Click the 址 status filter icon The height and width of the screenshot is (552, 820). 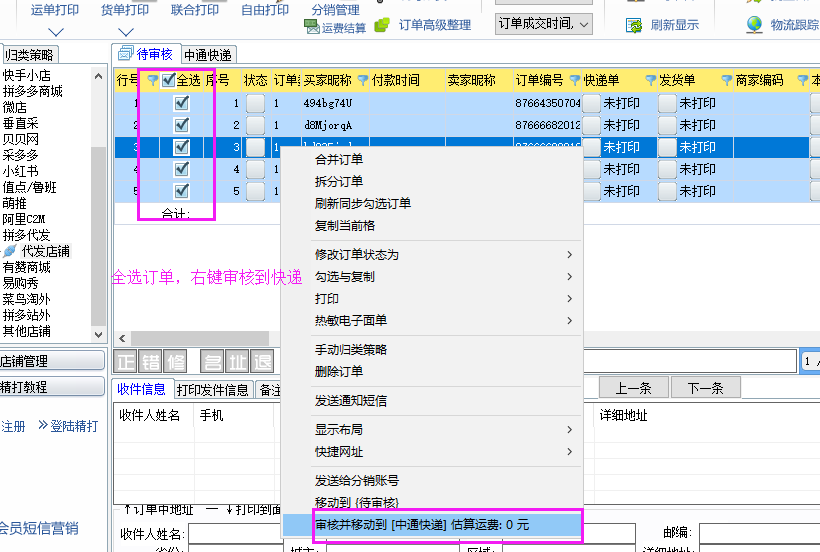tap(237, 361)
